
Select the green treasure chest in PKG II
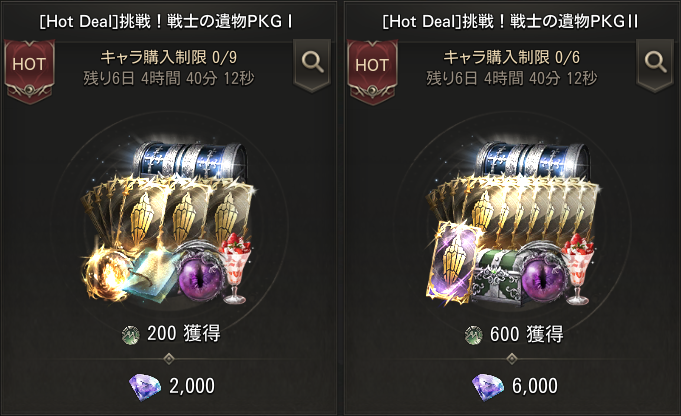[x=497, y=276]
